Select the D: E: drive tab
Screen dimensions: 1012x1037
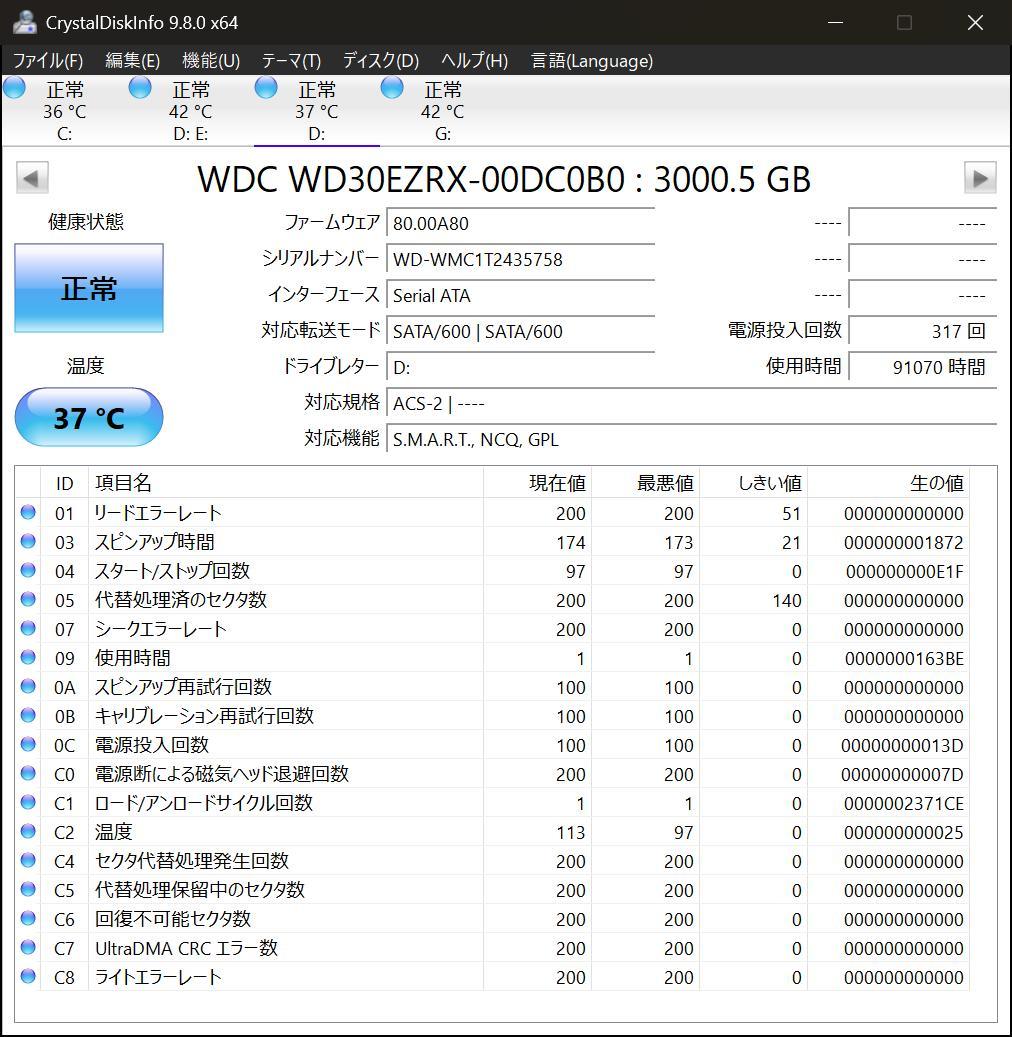point(190,110)
